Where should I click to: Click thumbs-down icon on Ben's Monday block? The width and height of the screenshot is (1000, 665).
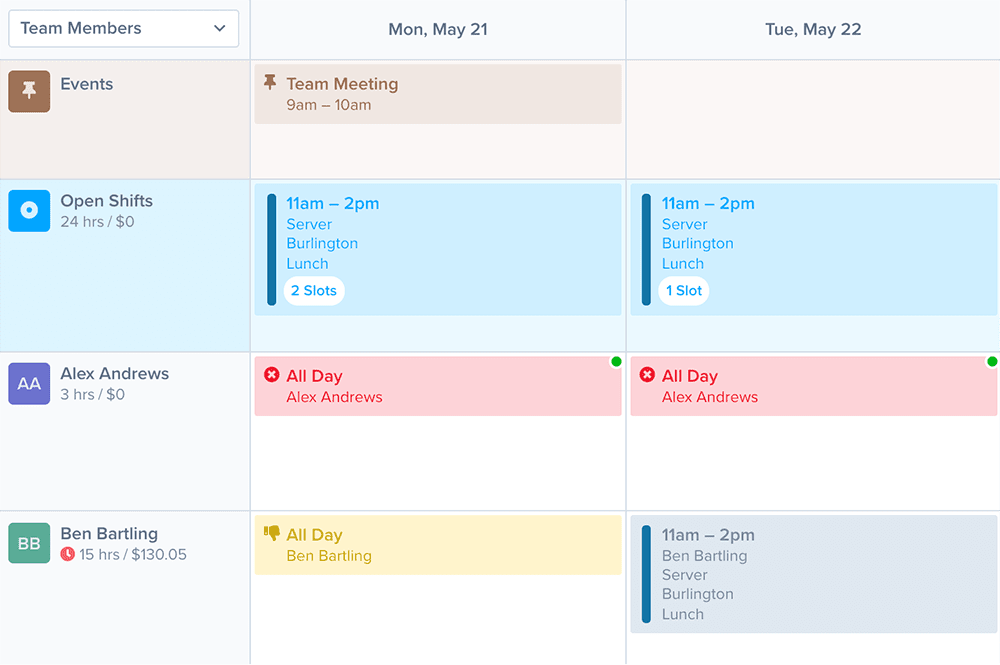point(271,534)
